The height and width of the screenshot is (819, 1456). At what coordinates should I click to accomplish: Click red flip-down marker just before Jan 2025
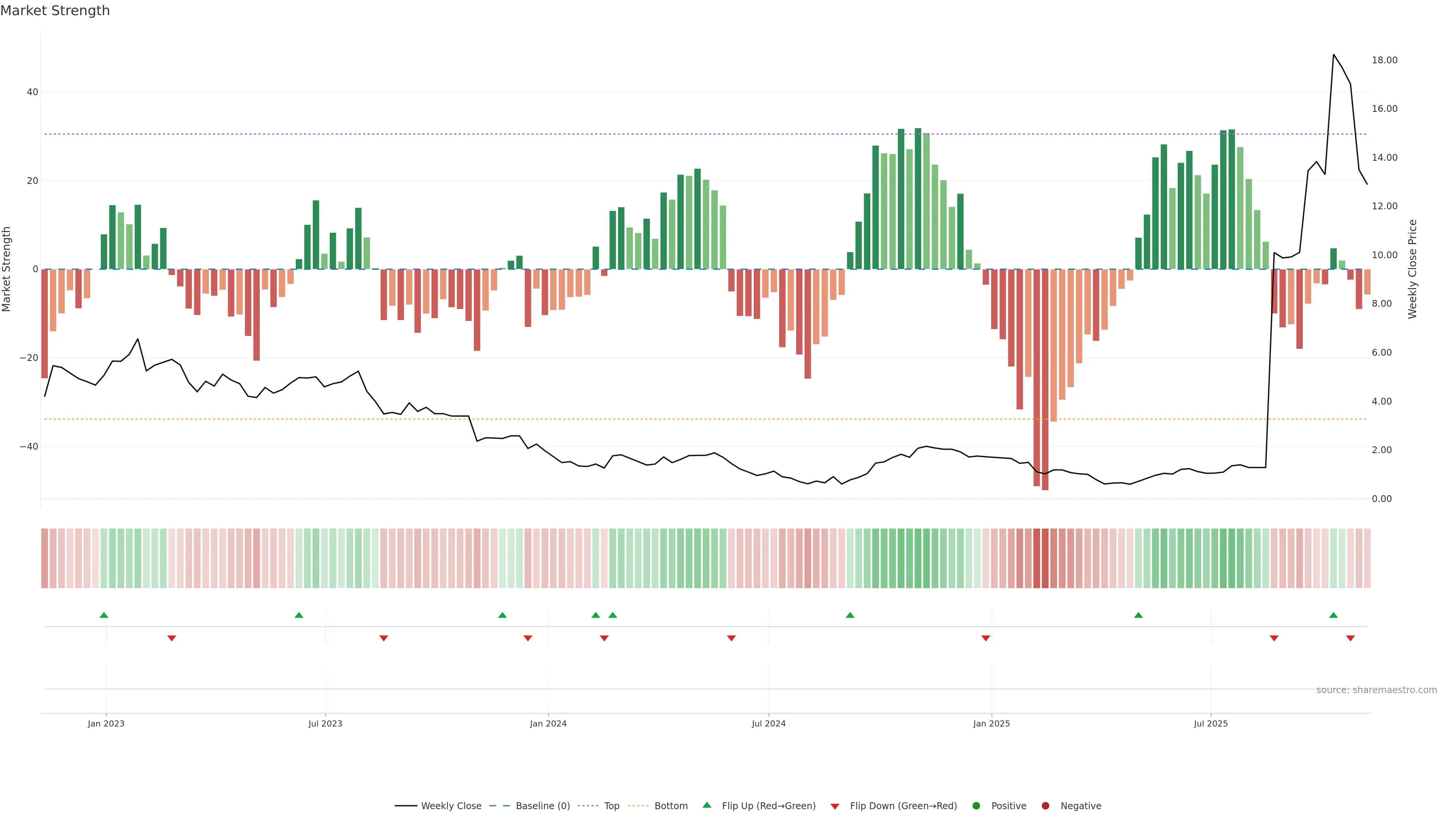coord(986,638)
